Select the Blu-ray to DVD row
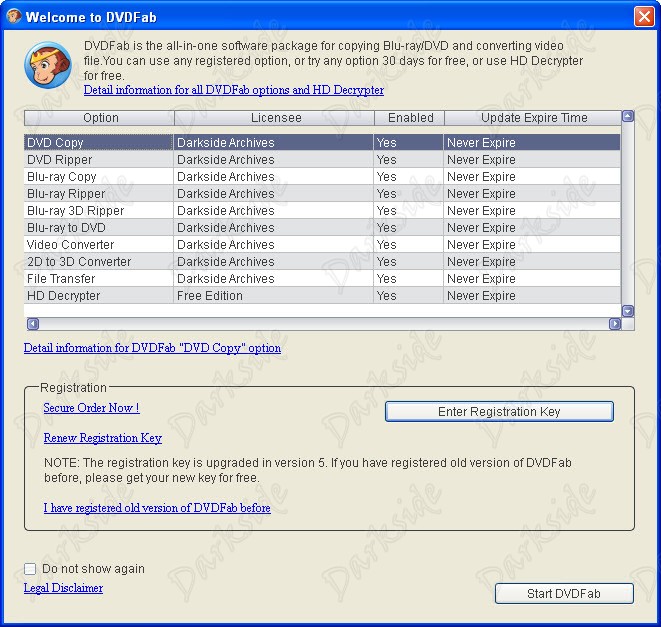 pyautogui.click(x=322, y=227)
